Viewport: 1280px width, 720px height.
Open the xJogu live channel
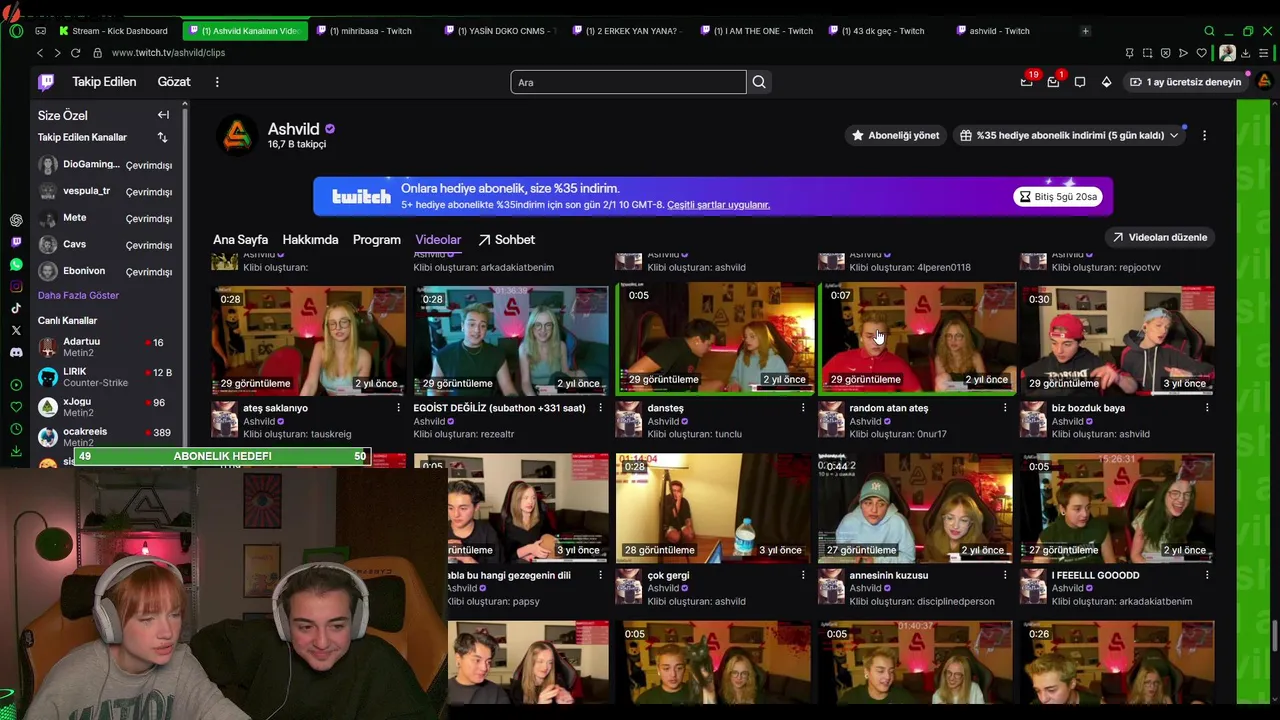105,407
